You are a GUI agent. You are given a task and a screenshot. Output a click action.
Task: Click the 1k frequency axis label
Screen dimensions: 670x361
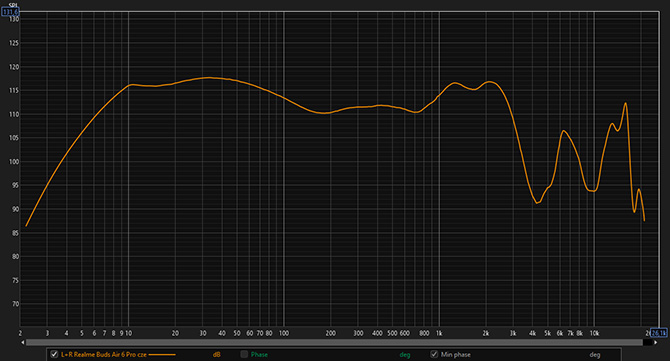(x=439, y=333)
